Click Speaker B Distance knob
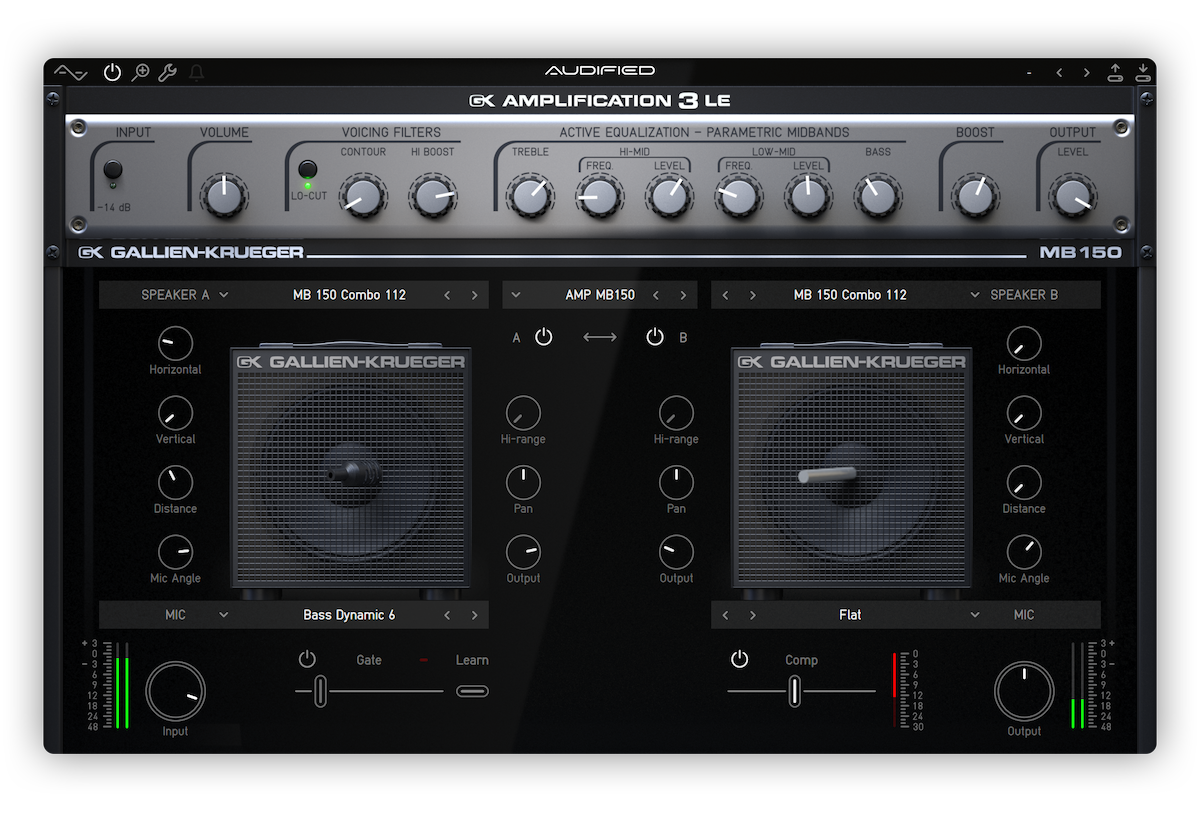The image size is (1200, 822). [x=1024, y=482]
